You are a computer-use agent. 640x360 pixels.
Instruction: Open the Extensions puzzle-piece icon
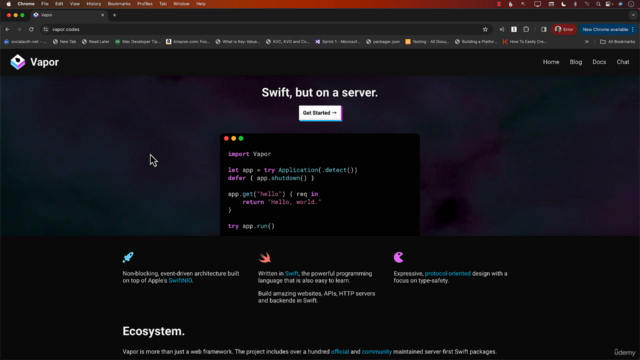[526, 29]
